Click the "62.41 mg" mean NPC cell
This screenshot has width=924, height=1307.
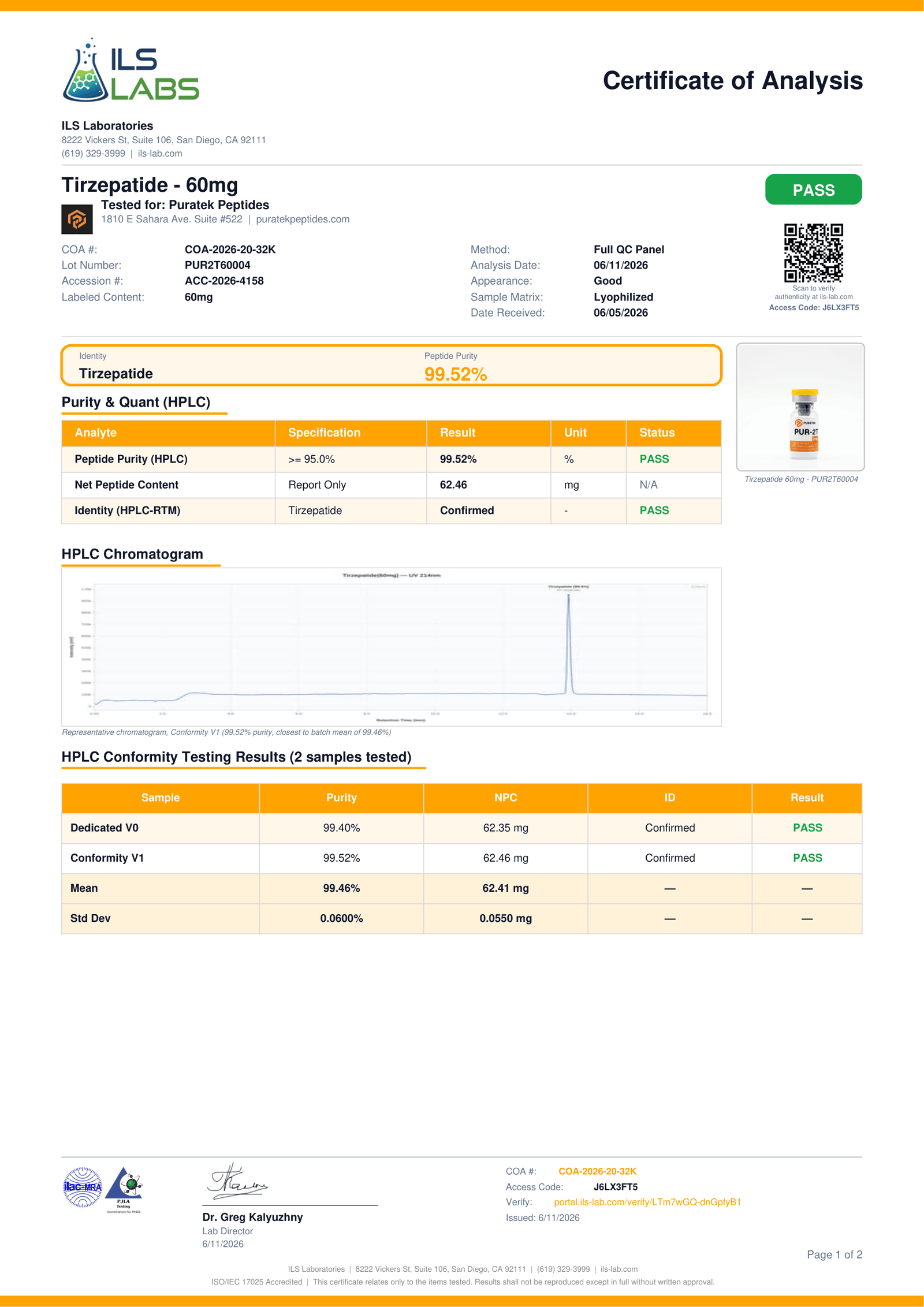click(x=505, y=888)
